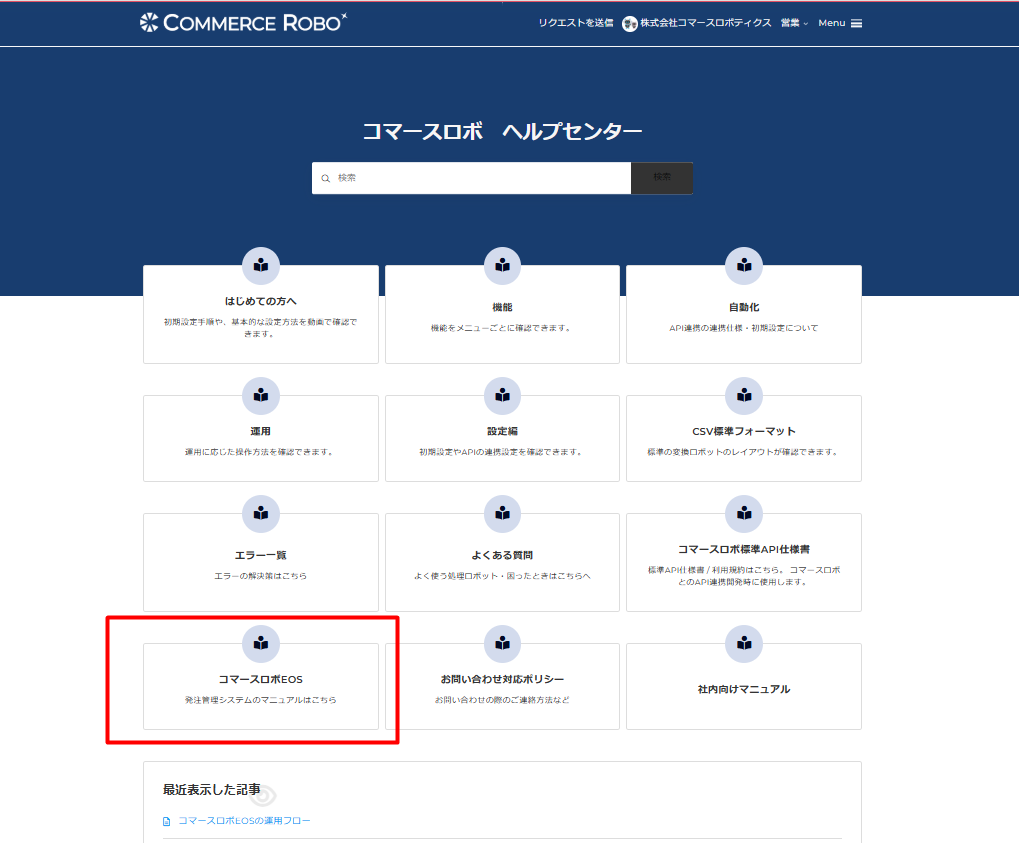The width and height of the screenshot is (1019, 843).
Task: Open the コマースロボ標準API仕様書 category title
Action: click(x=744, y=549)
